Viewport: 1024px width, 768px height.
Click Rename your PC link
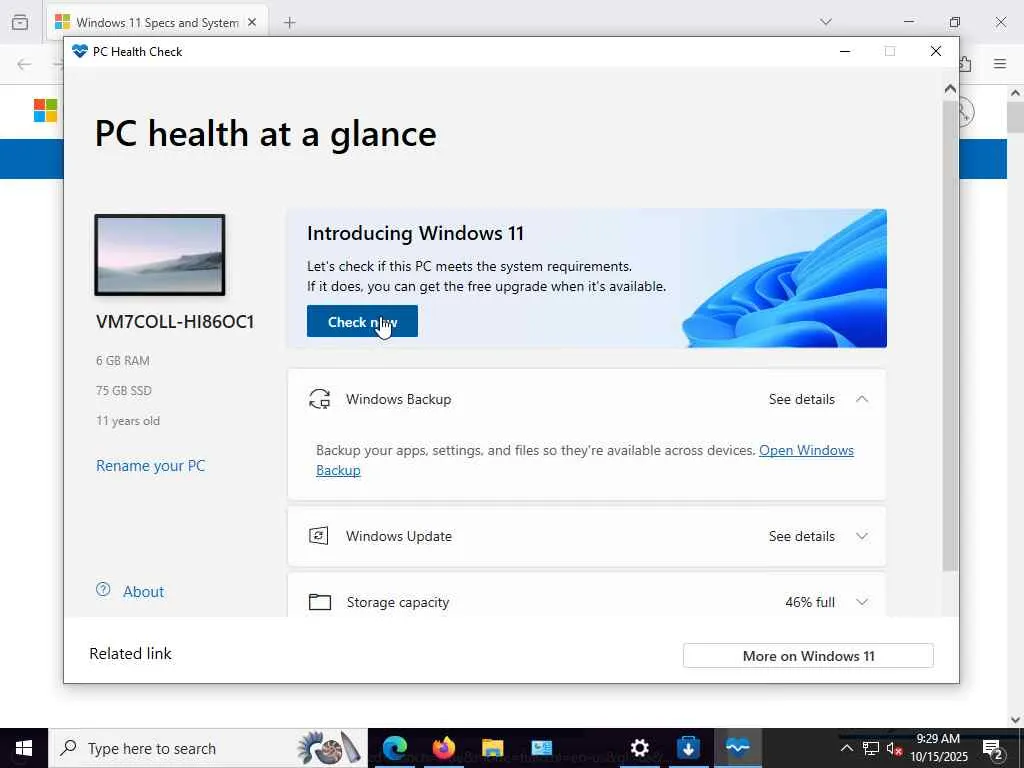150,466
